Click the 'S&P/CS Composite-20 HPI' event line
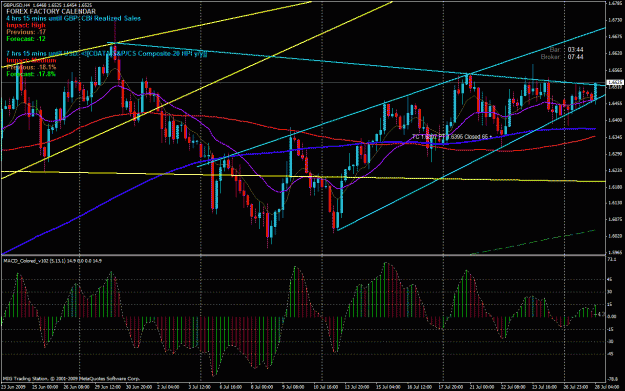 (106, 54)
